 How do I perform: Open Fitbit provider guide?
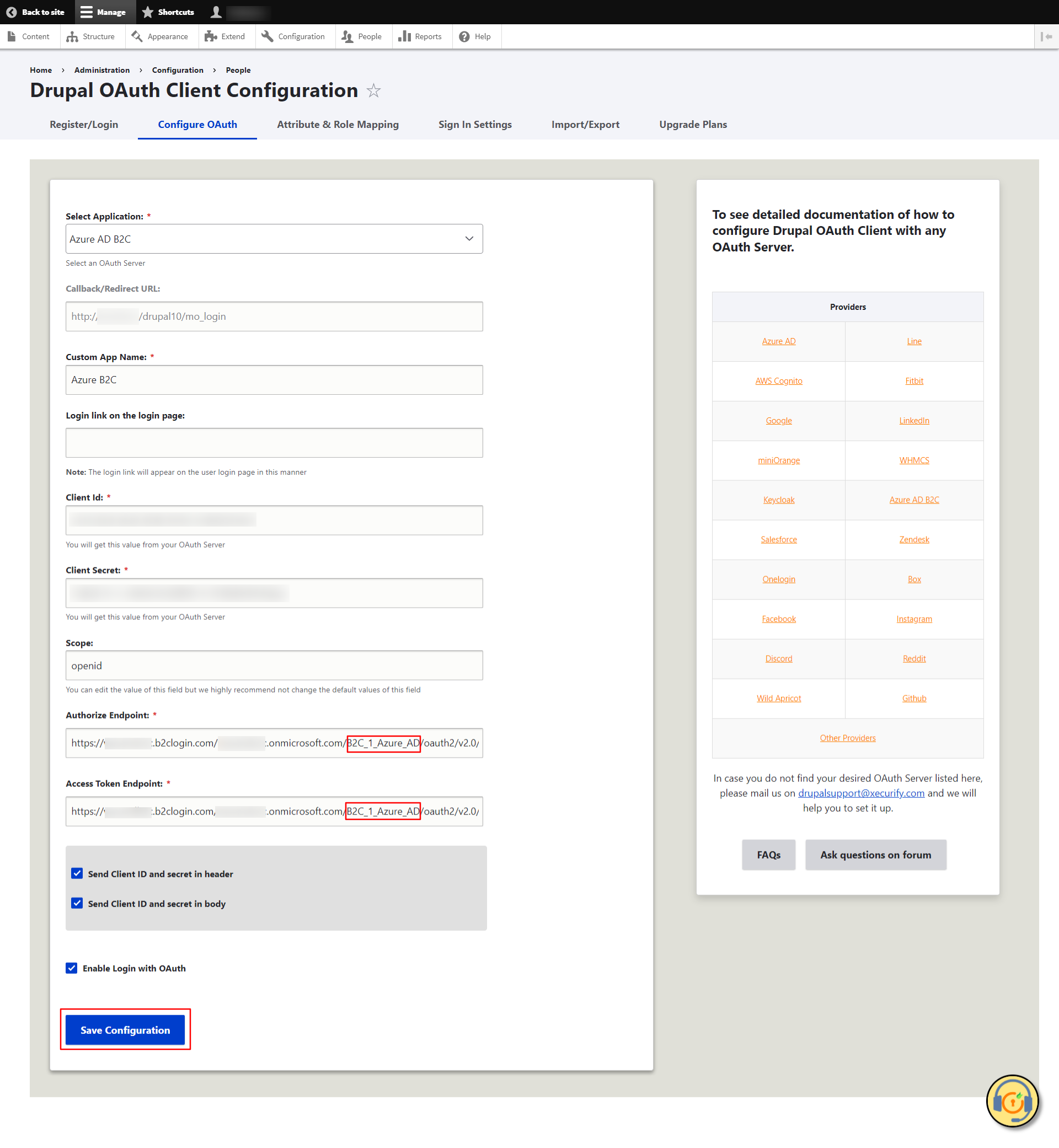914,381
